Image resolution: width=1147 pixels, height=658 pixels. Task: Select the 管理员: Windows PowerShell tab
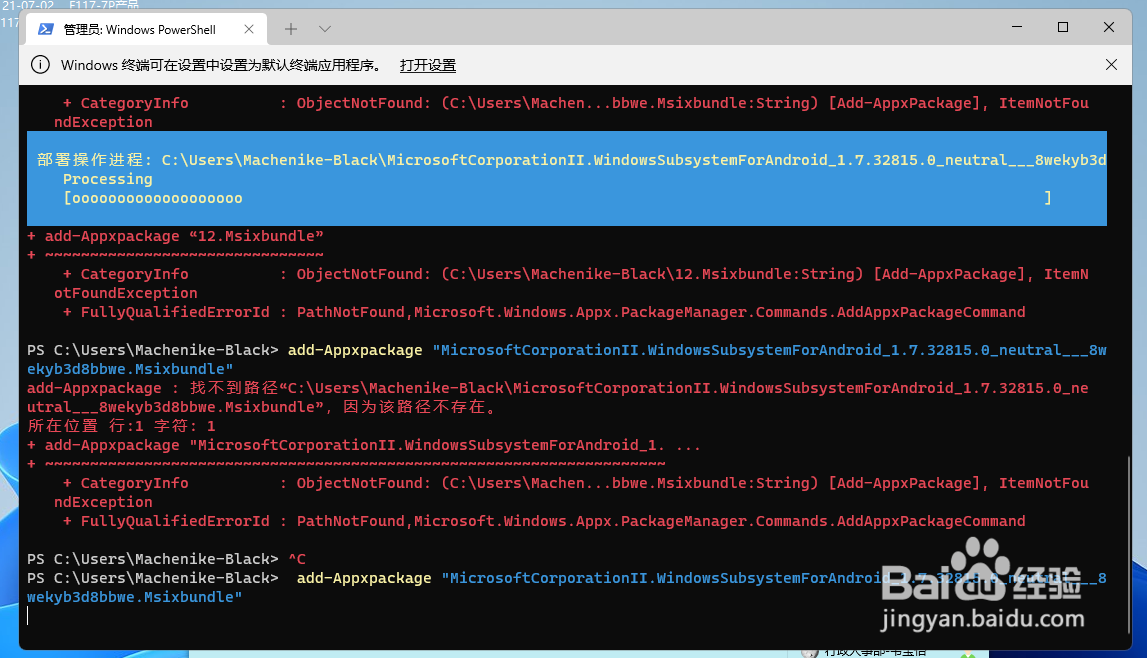pyautogui.click(x=140, y=29)
